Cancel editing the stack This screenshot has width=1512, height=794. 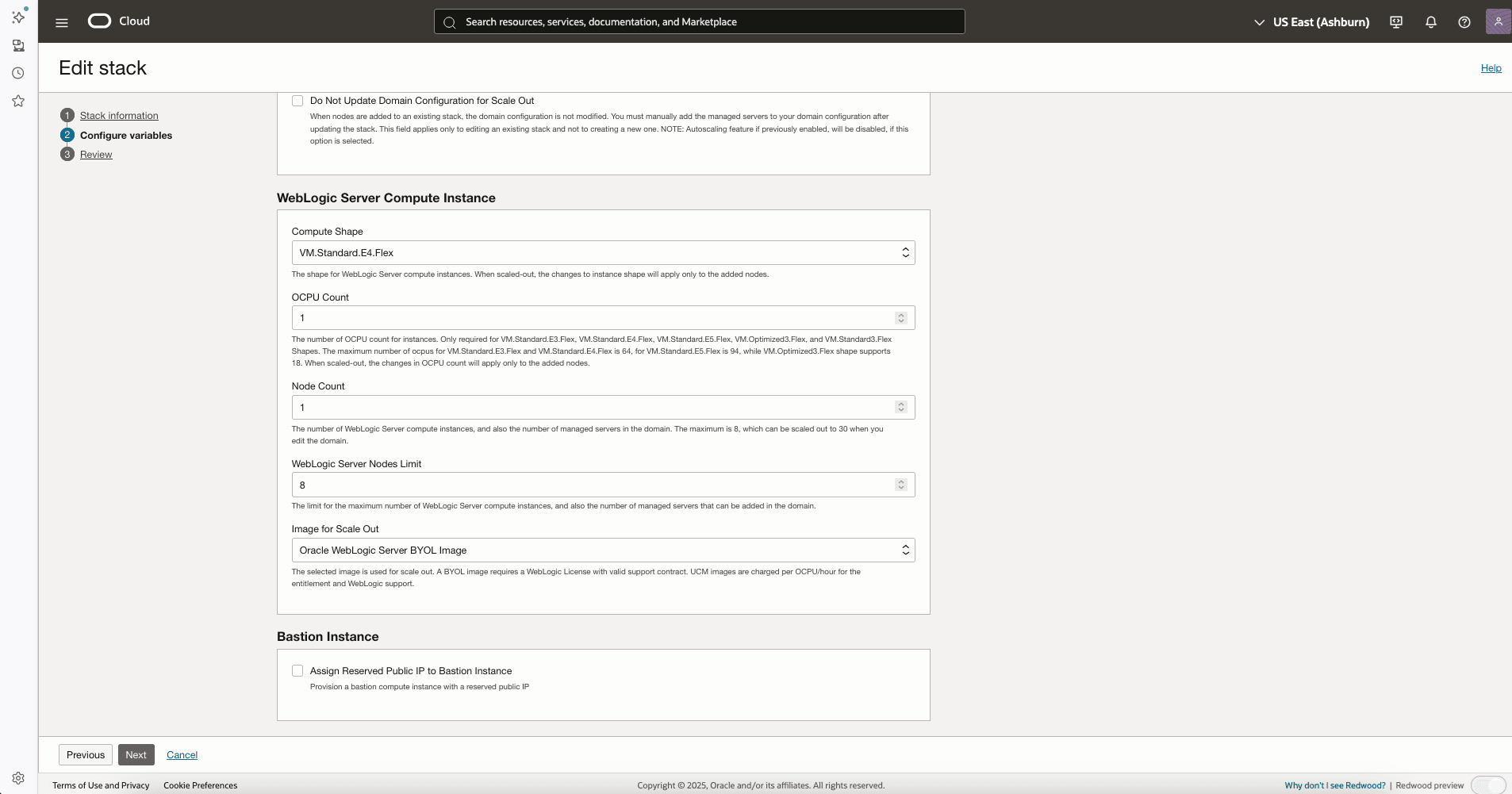(182, 755)
